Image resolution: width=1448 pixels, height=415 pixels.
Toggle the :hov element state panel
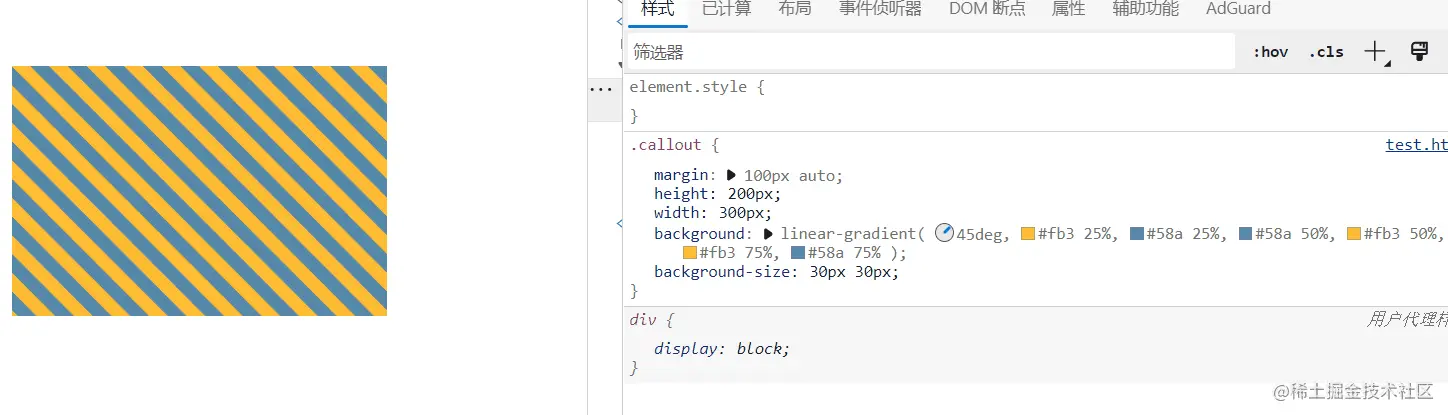click(1270, 52)
